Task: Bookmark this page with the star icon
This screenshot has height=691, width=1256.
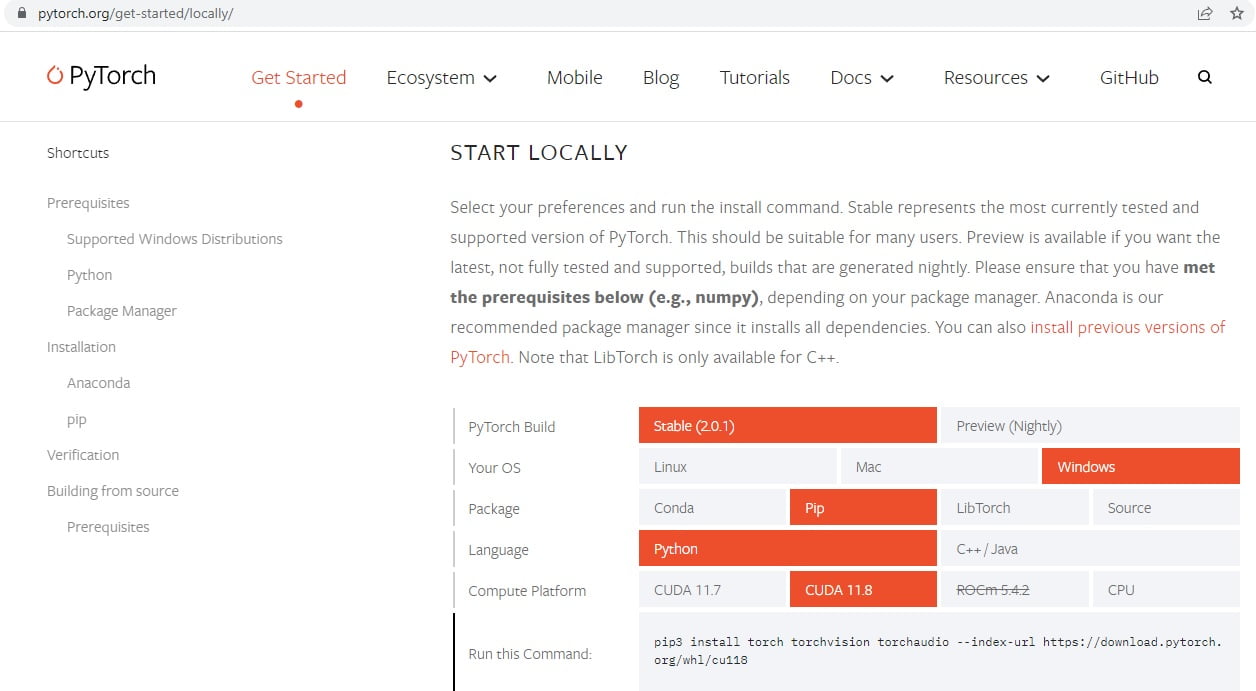Action: pyautogui.click(x=1236, y=14)
